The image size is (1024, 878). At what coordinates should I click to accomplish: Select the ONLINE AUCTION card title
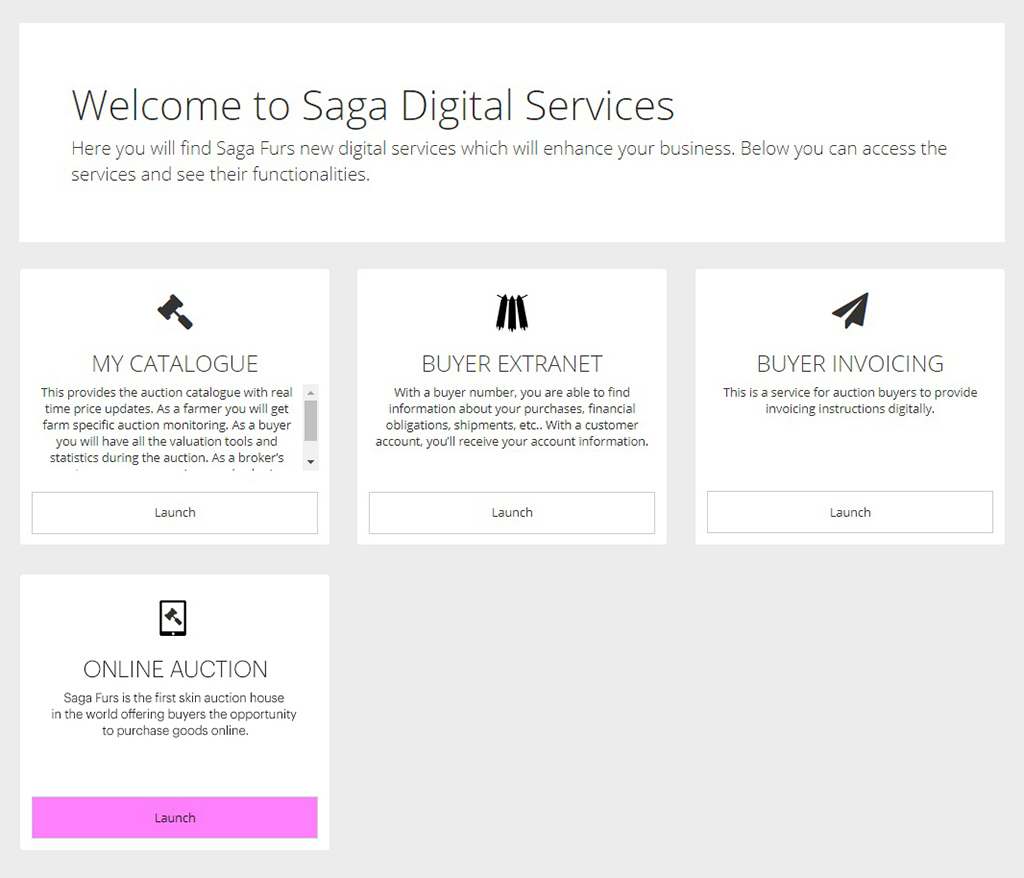point(175,669)
